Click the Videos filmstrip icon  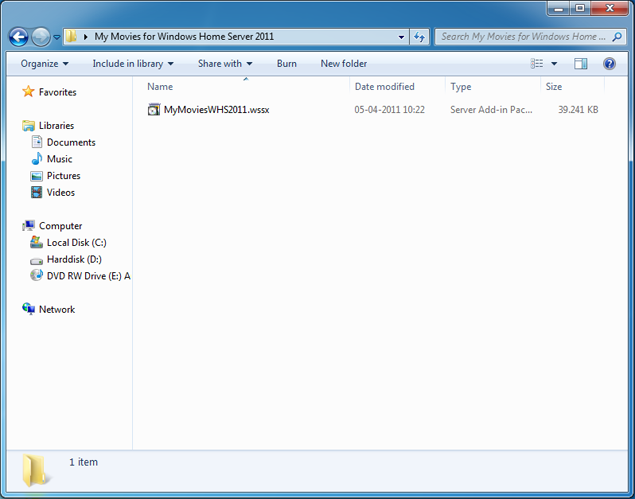(36, 192)
